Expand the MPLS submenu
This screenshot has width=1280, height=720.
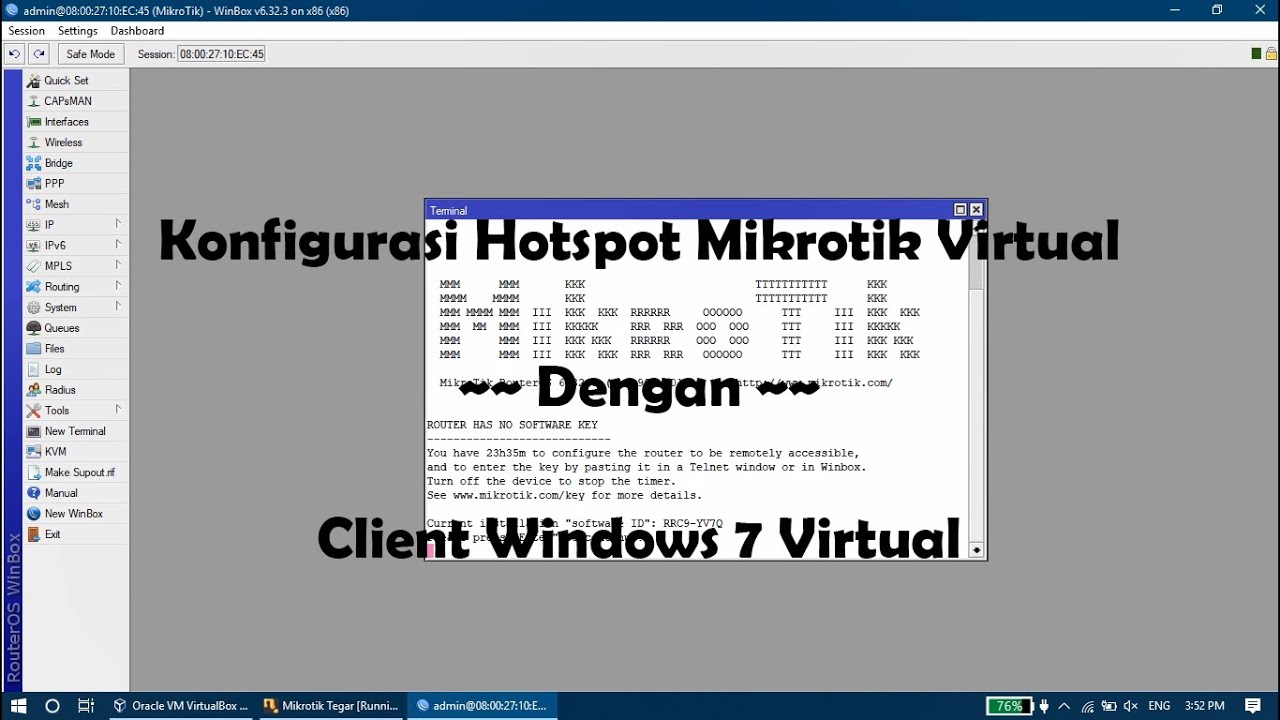click(76, 266)
